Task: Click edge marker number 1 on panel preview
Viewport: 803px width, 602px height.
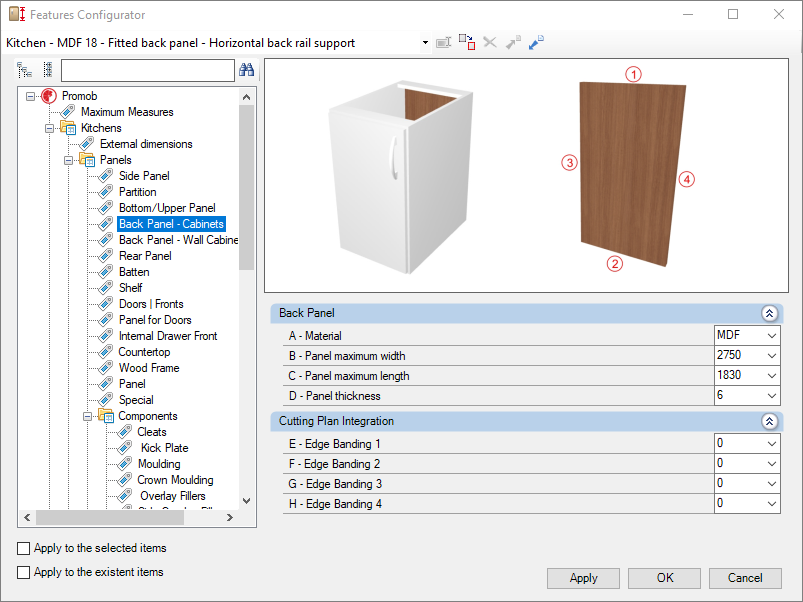Action: (633, 74)
